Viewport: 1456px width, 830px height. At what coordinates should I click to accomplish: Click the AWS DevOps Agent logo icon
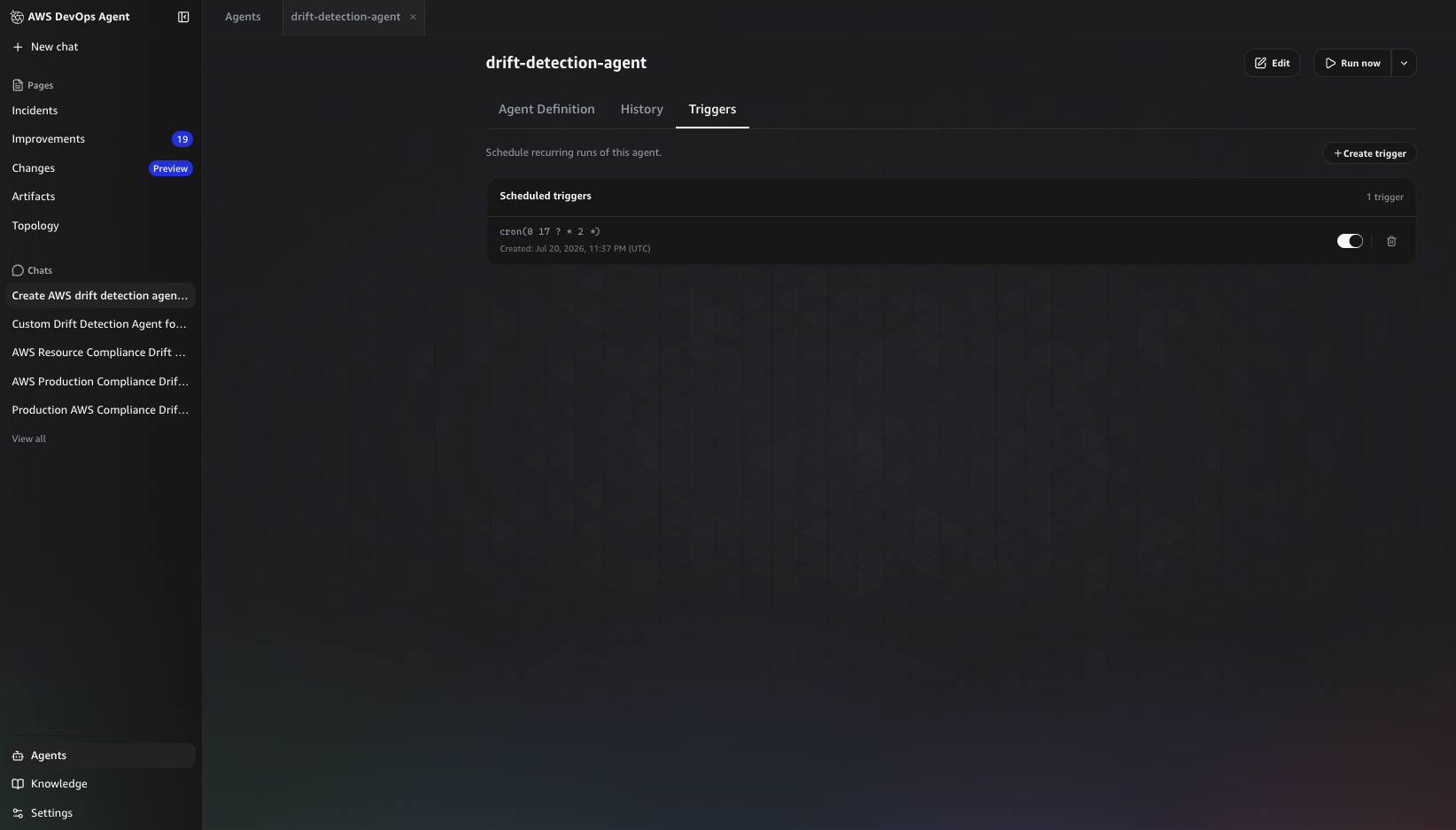(17, 17)
